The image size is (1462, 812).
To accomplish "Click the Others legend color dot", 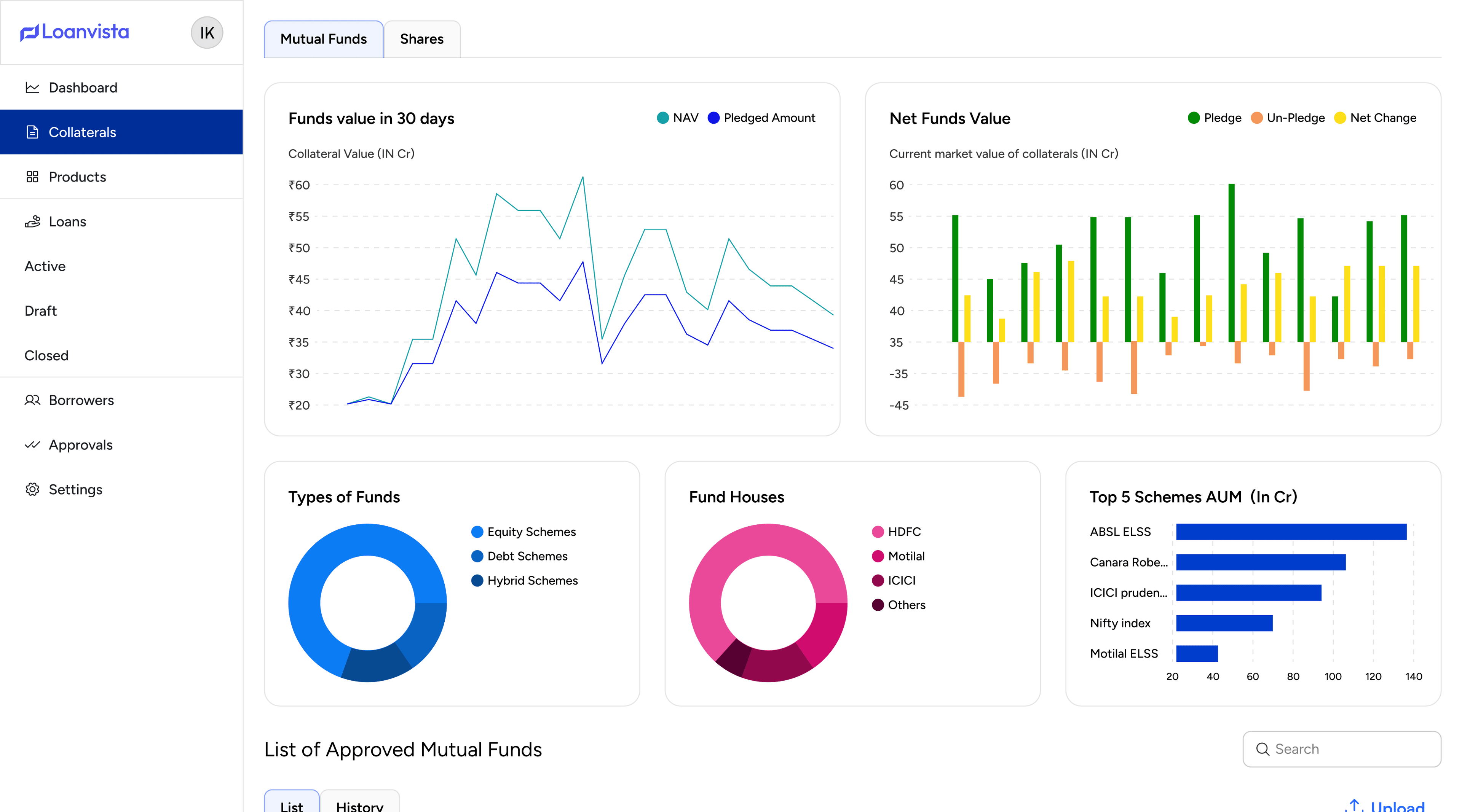I will pos(878,605).
